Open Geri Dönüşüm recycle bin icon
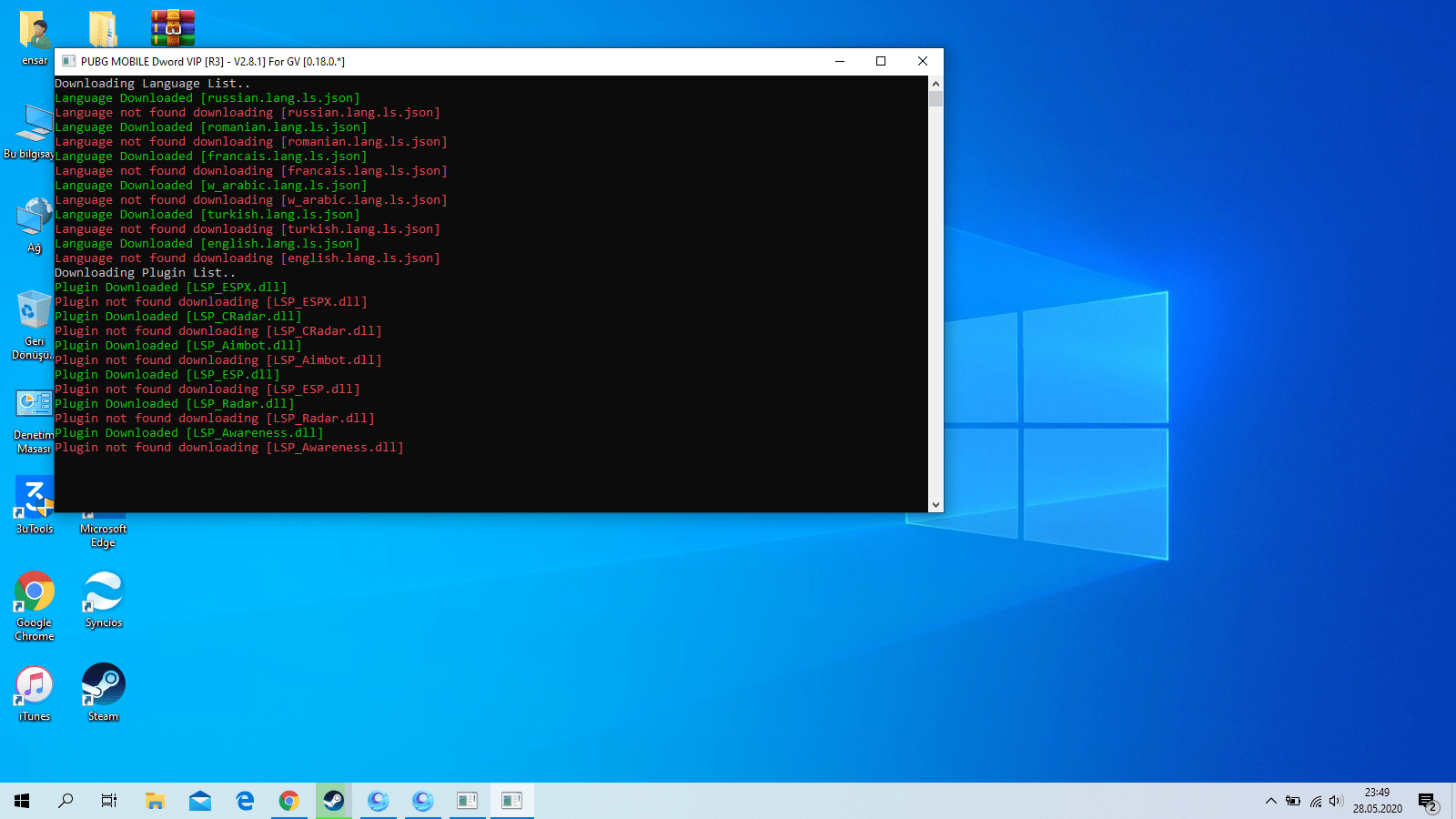 pyautogui.click(x=34, y=325)
